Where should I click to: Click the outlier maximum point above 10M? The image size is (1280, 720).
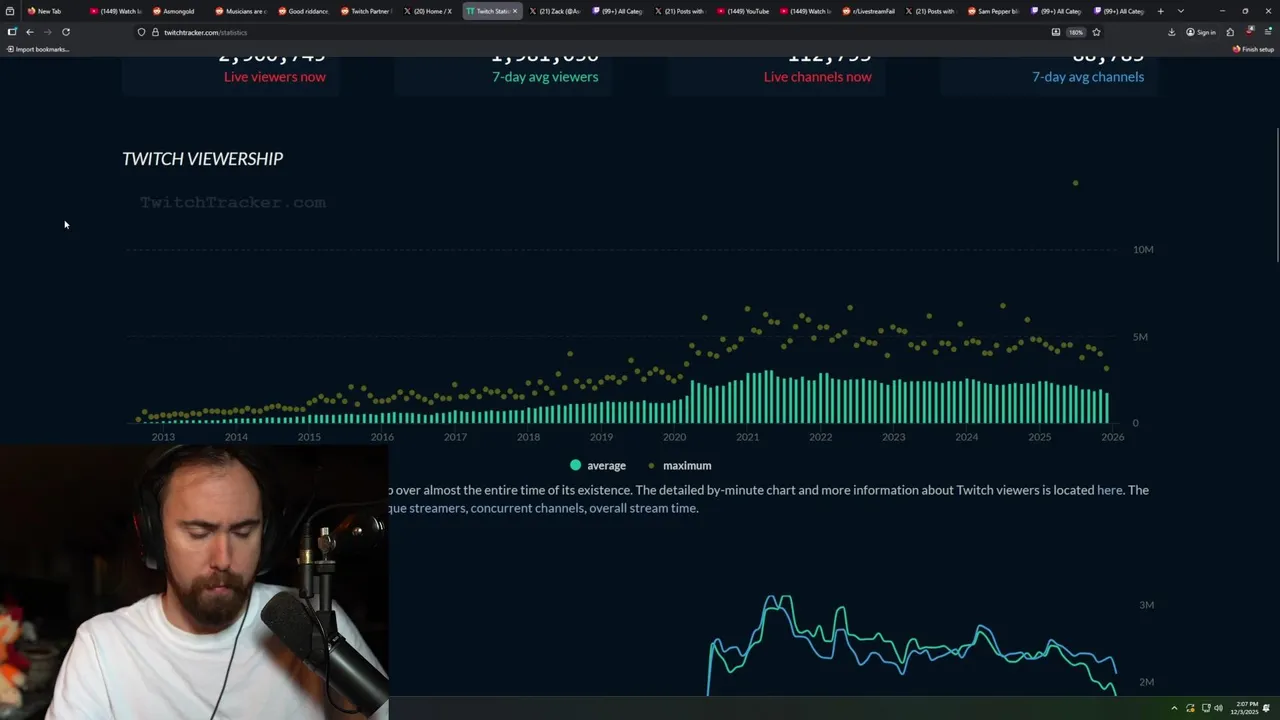[1076, 183]
